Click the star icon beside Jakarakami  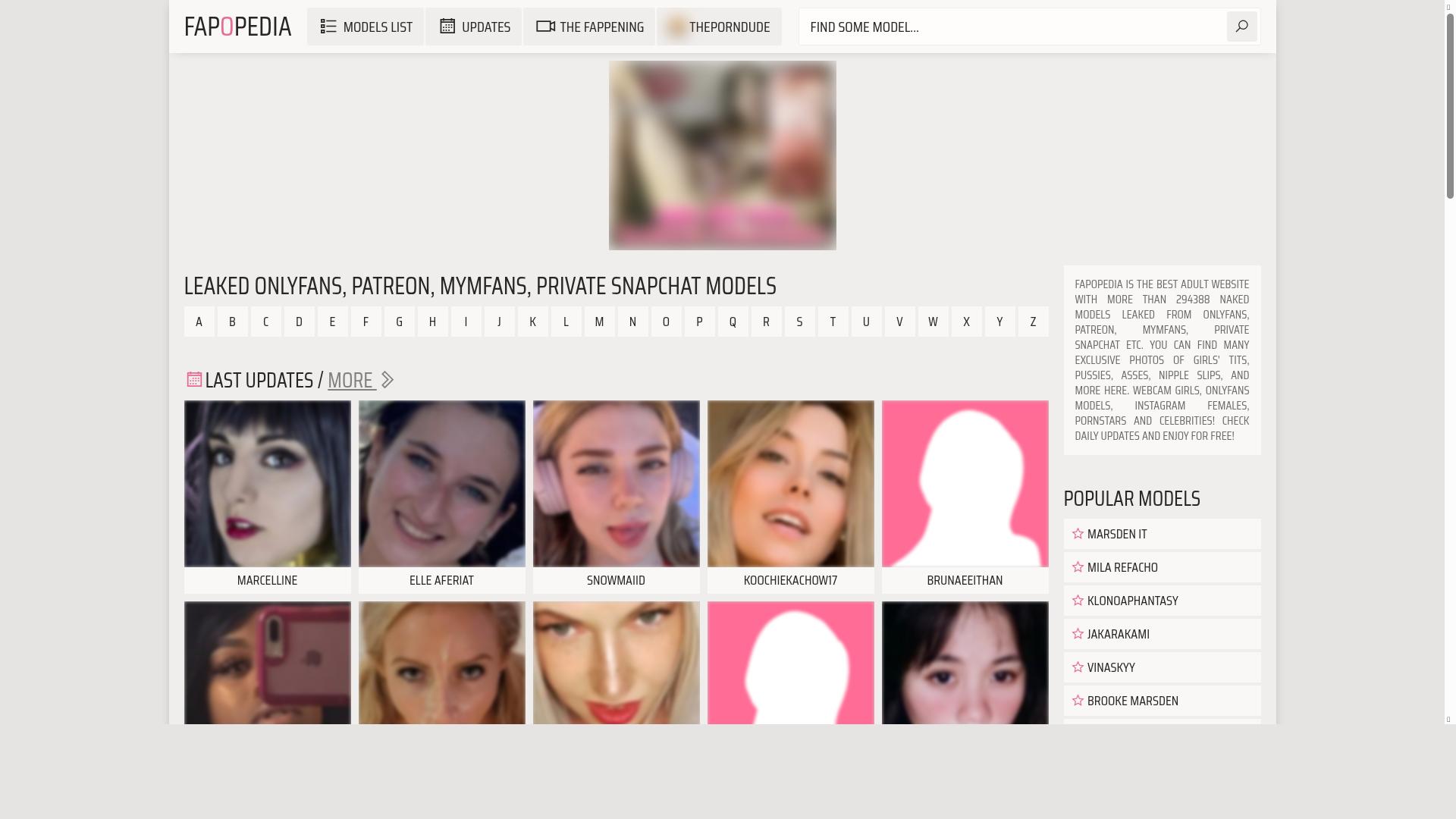(1078, 634)
